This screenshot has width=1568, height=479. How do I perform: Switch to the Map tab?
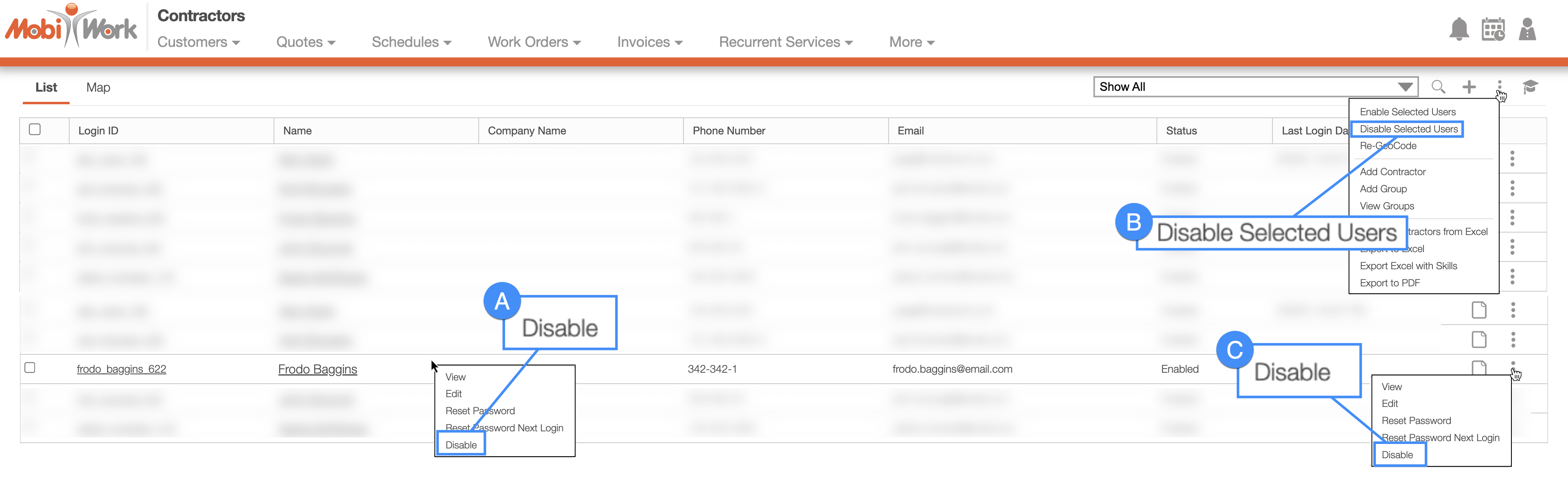click(x=98, y=87)
